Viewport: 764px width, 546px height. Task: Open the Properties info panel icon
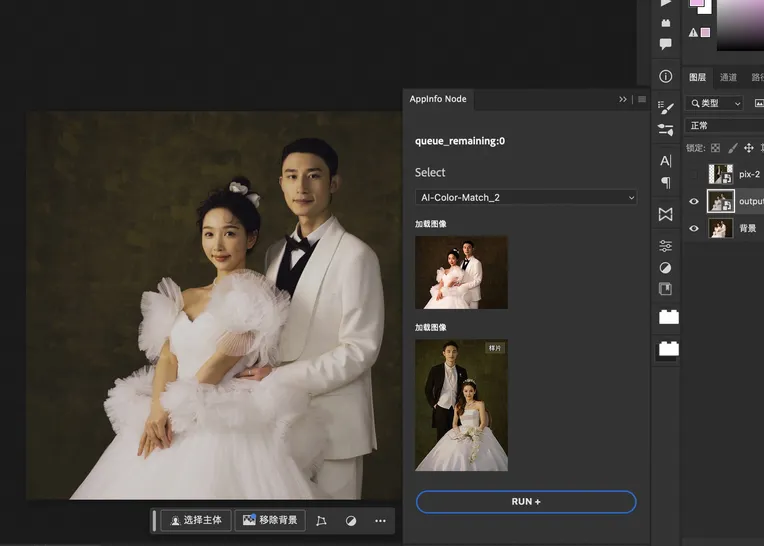tap(666, 77)
